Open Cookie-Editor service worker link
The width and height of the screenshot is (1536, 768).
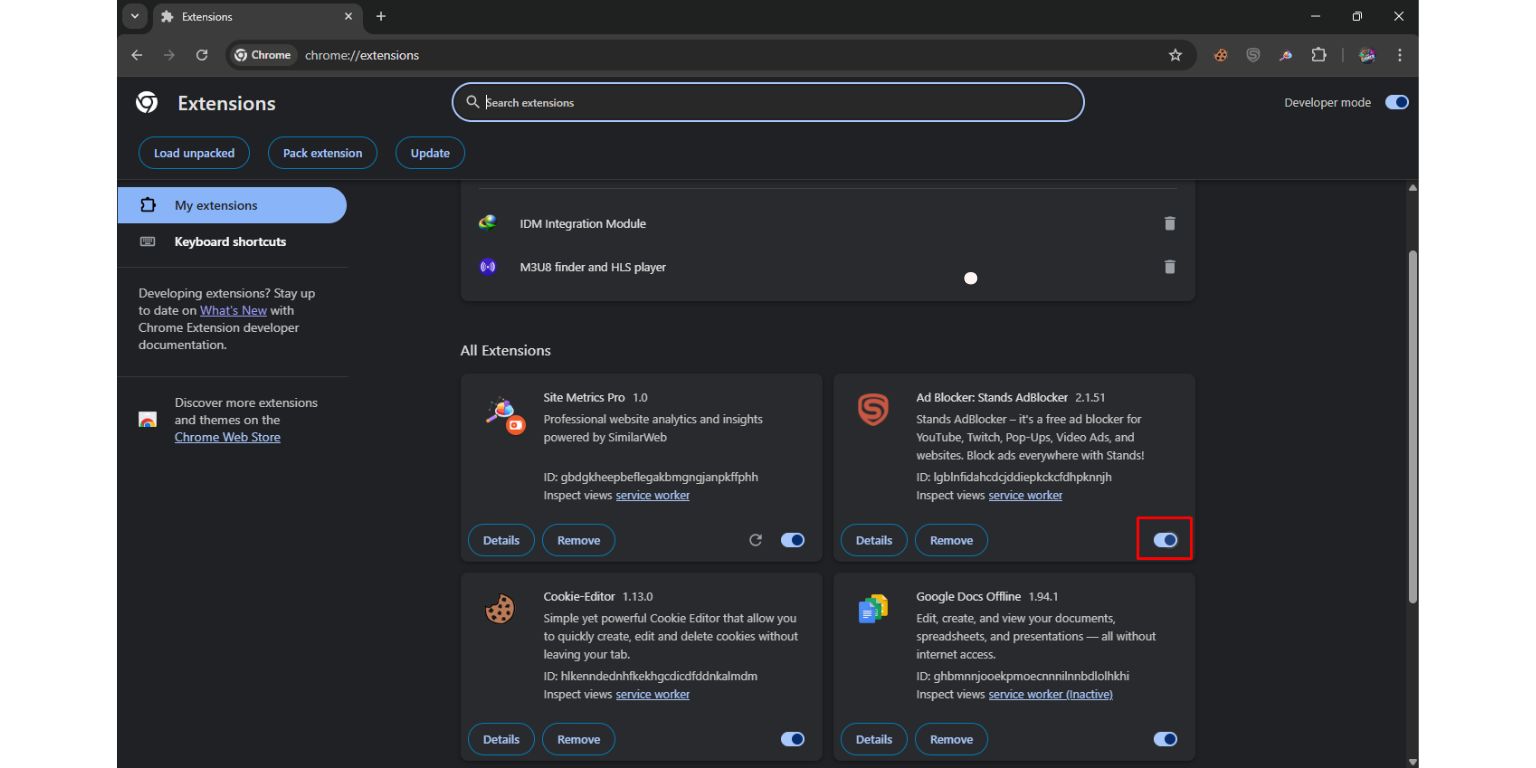point(652,695)
